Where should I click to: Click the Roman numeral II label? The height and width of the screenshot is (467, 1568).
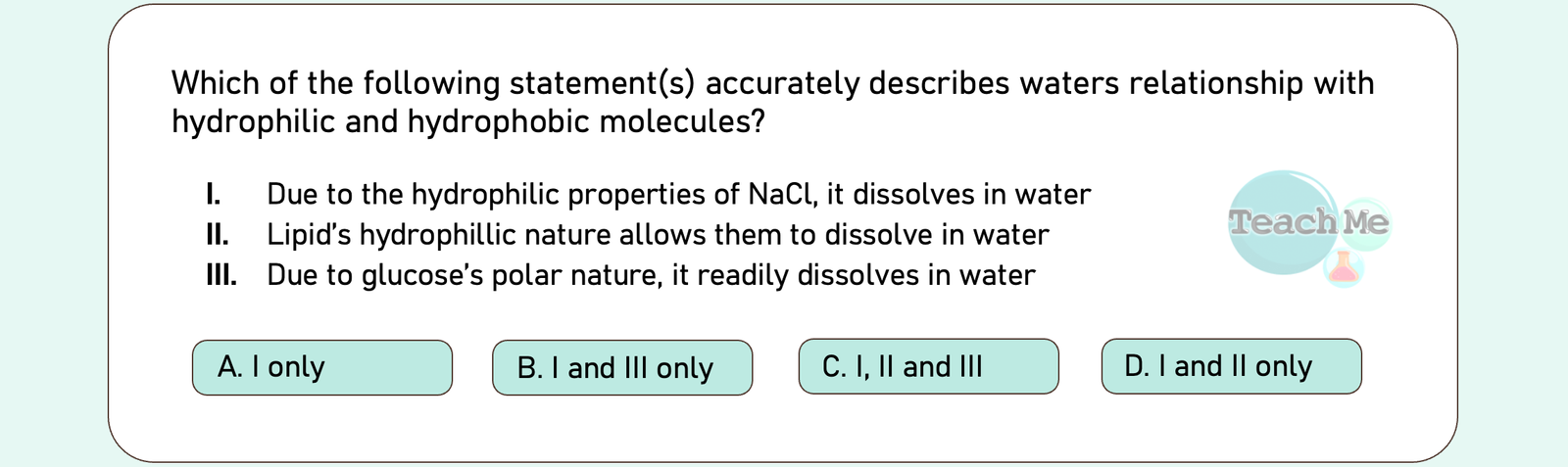click(x=218, y=235)
